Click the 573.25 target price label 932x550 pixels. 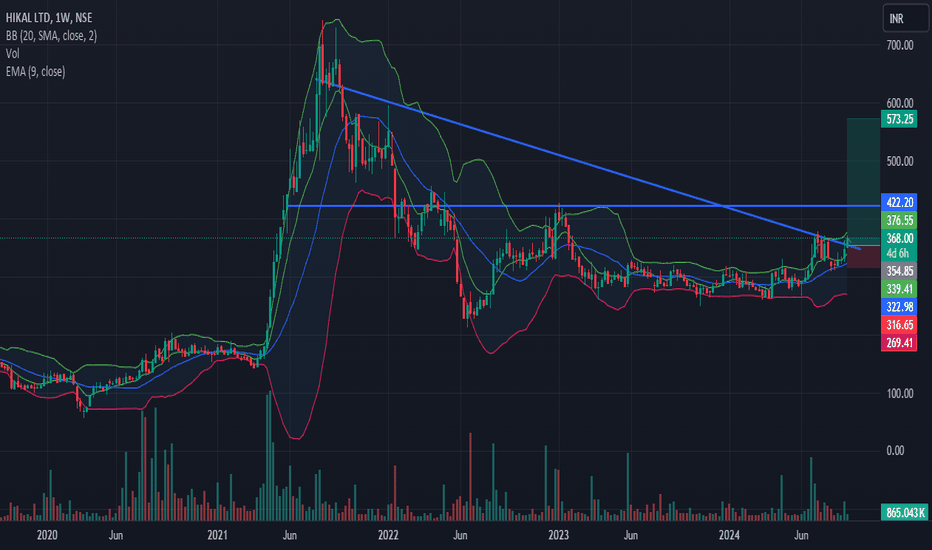click(x=899, y=119)
